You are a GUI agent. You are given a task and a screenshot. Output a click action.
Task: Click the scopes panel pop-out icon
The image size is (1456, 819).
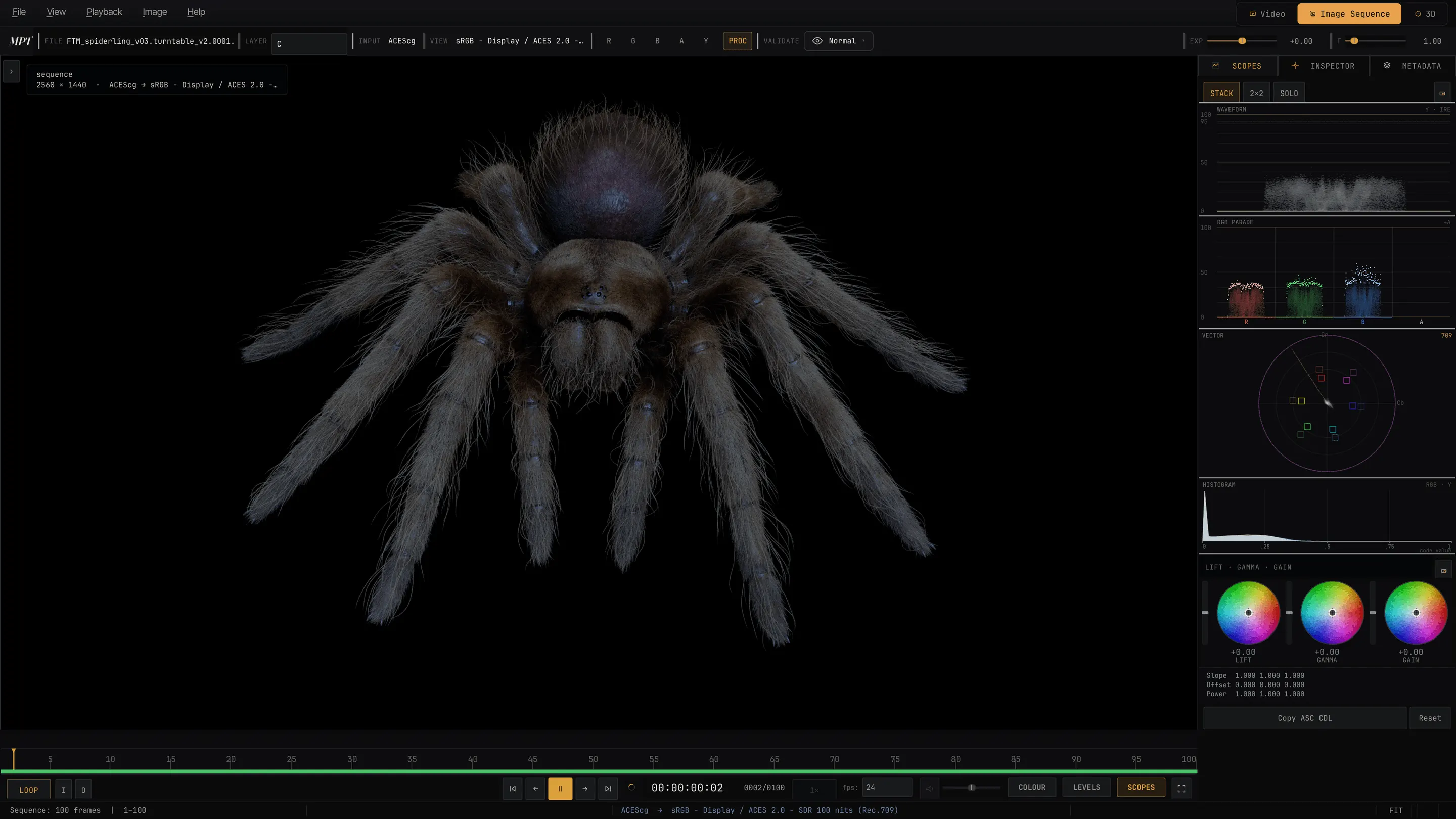click(1442, 93)
